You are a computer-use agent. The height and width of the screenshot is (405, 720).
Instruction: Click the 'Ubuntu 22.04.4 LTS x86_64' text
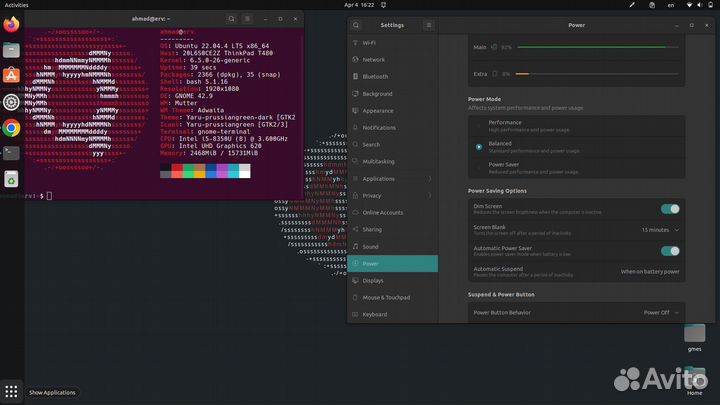pyautogui.click(x=222, y=46)
